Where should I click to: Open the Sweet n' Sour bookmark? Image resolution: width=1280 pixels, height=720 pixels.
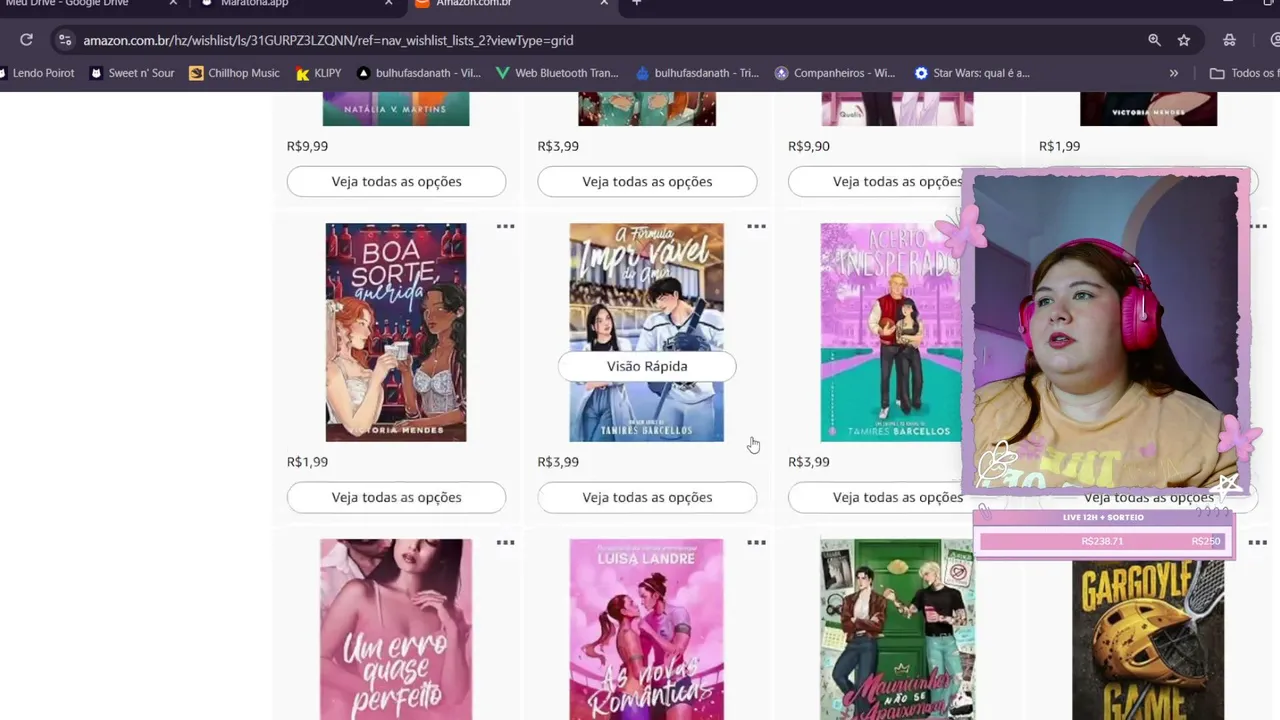click(132, 73)
